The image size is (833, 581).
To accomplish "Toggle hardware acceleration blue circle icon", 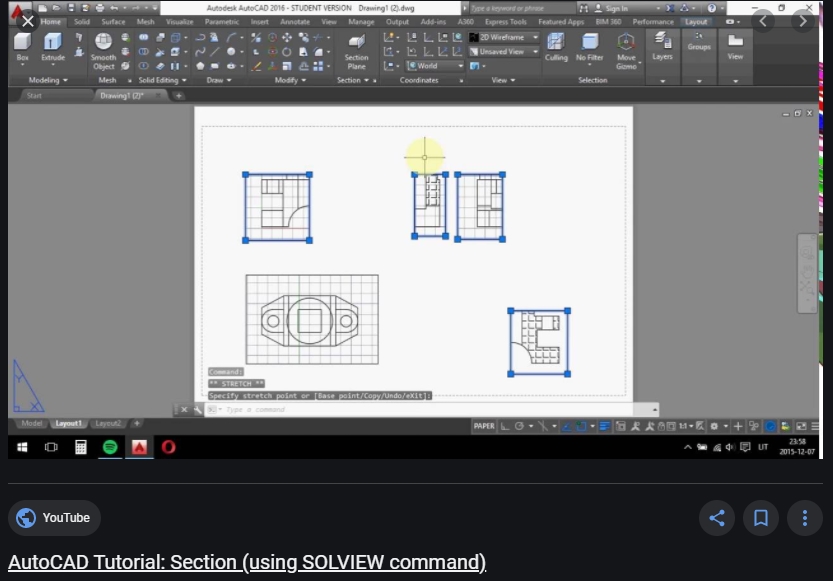I will [x=770, y=426].
